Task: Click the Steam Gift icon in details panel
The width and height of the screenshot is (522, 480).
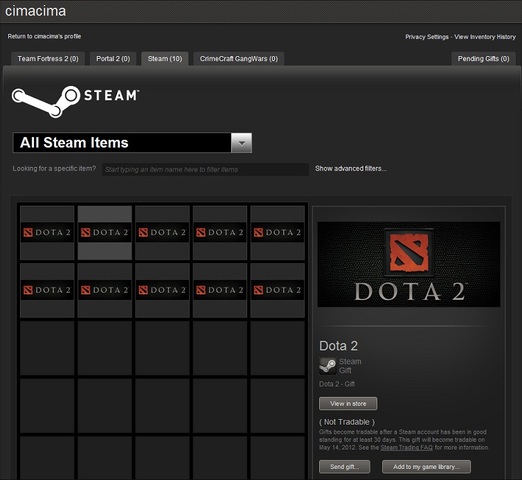Action: [327, 366]
